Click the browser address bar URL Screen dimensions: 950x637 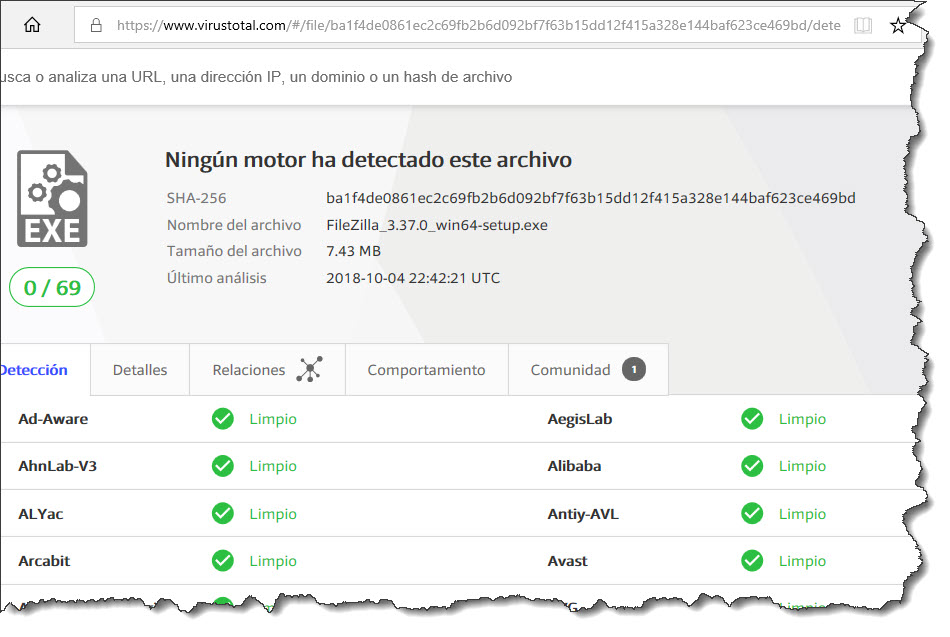click(x=478, y=25)
